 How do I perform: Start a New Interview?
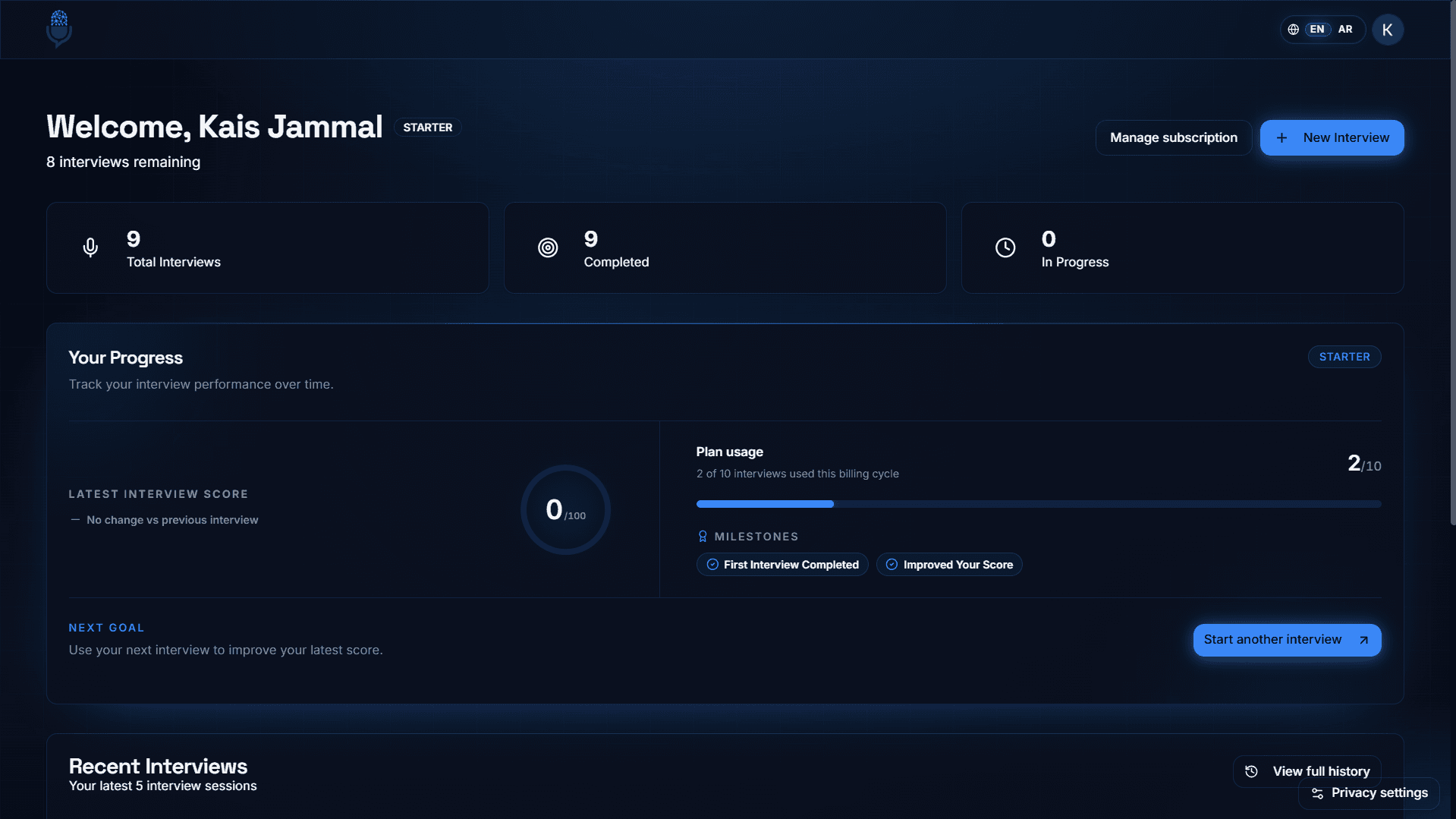coord(1332,137)
